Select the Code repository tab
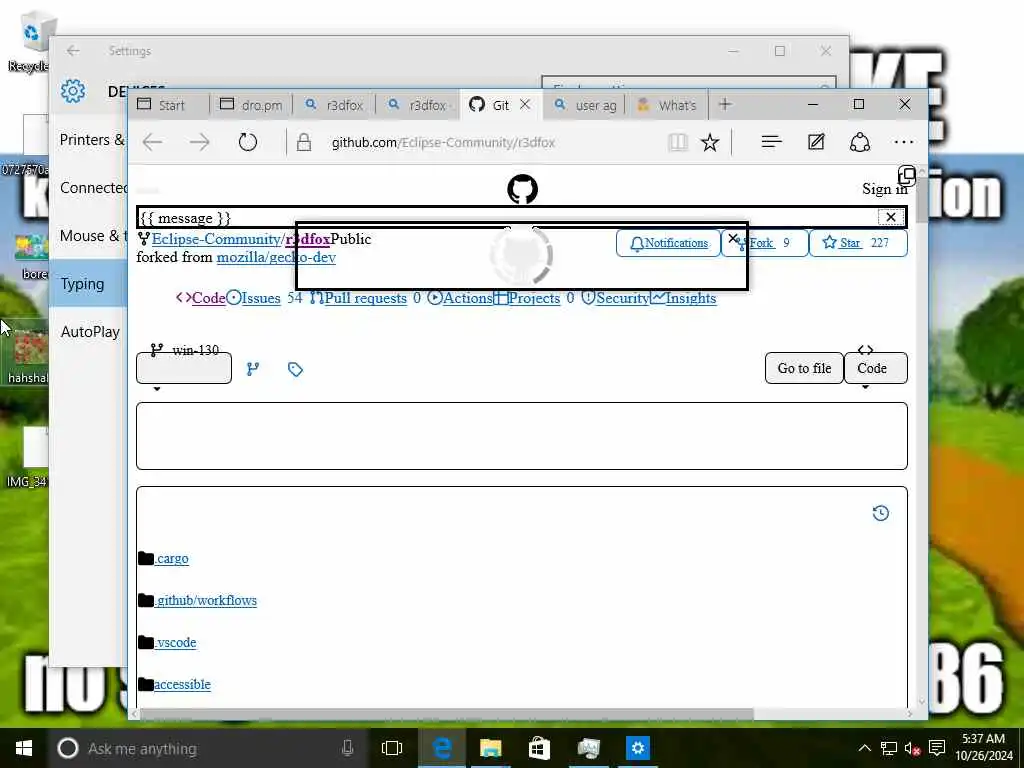Screen dimensions: 1024x768 point(200,298)
